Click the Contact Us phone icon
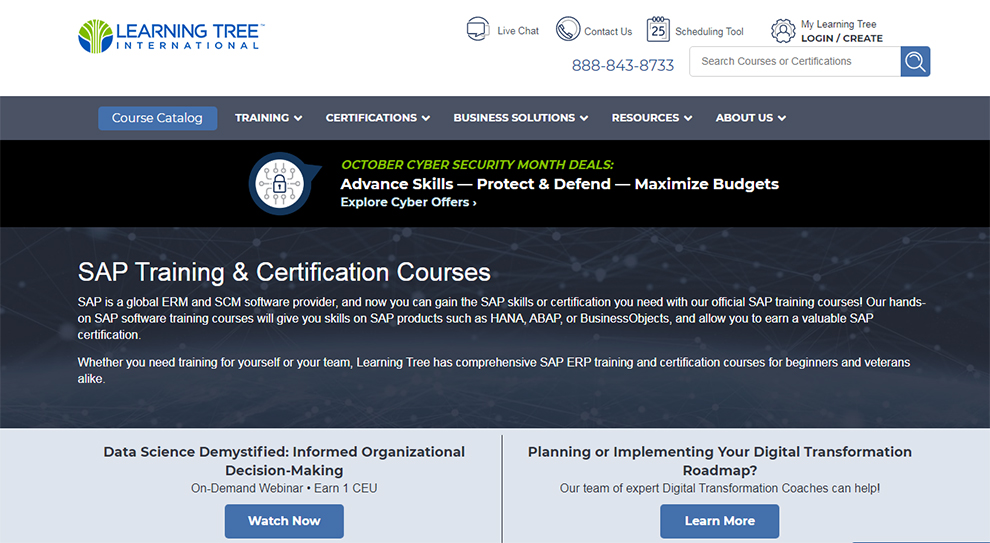This screenshot has height=543, width=990. tap(568, 29)
